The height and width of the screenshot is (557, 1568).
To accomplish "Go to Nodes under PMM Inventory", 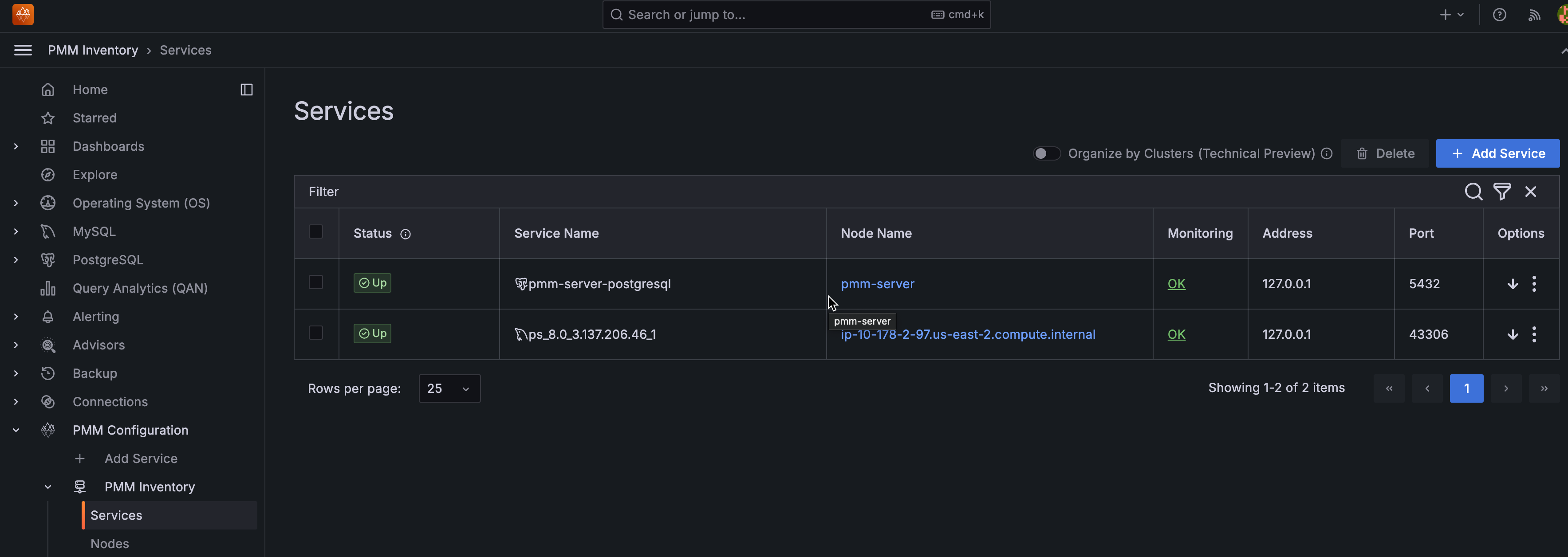I will [x=110, y=543].
